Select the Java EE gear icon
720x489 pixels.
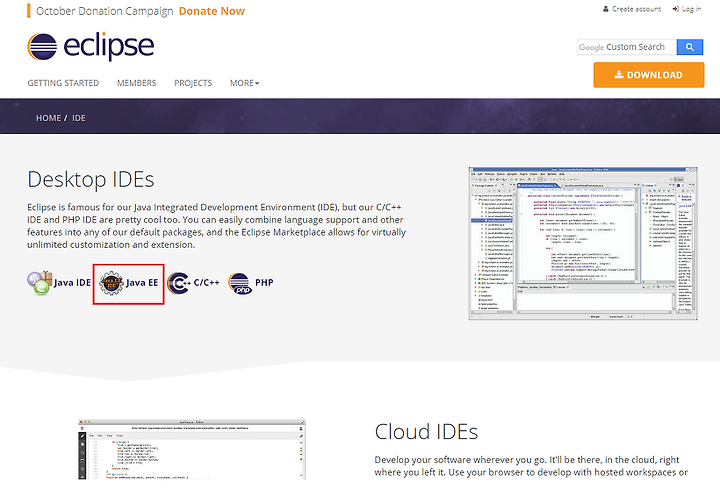111,283
